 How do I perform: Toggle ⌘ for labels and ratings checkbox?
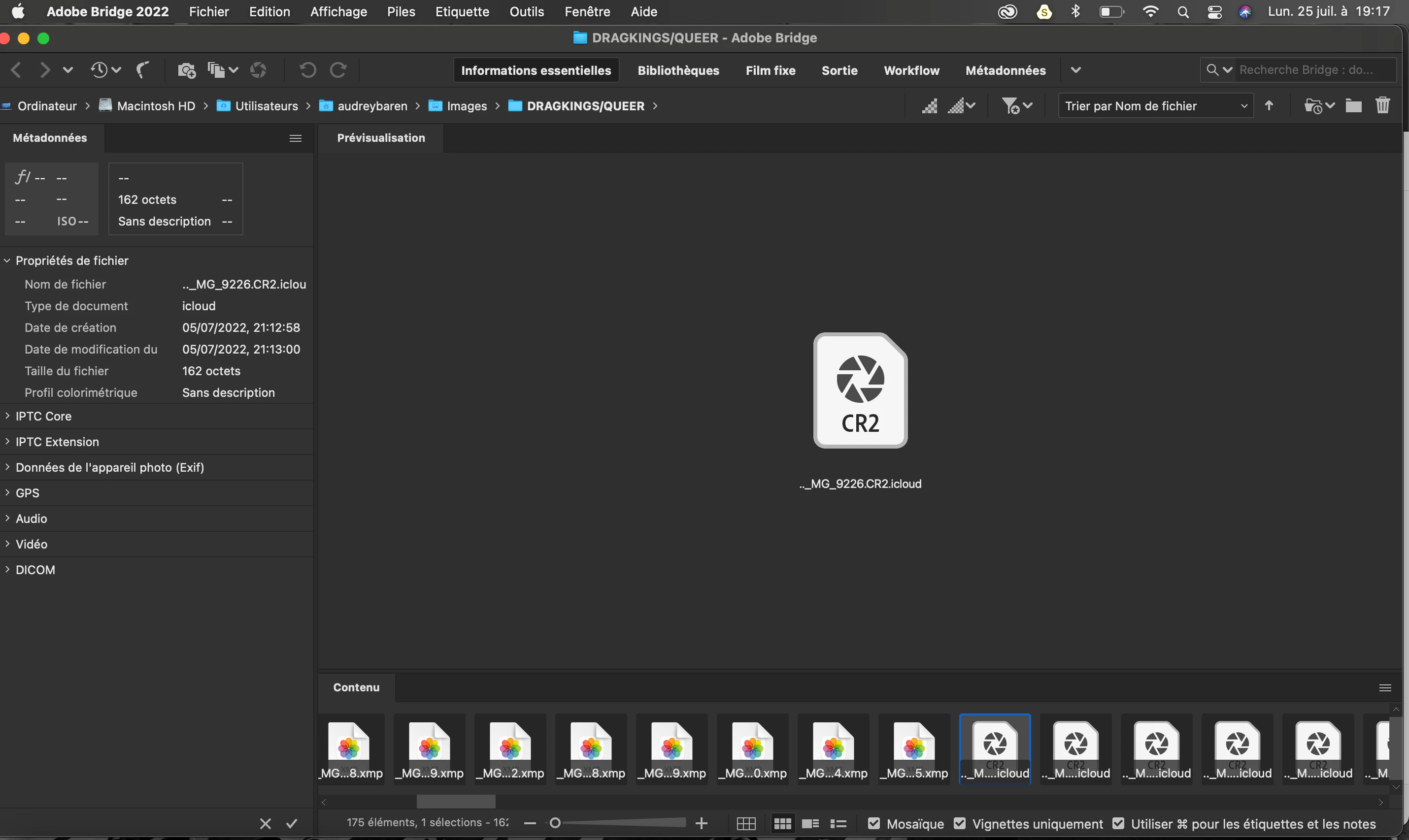point(1118,824)
